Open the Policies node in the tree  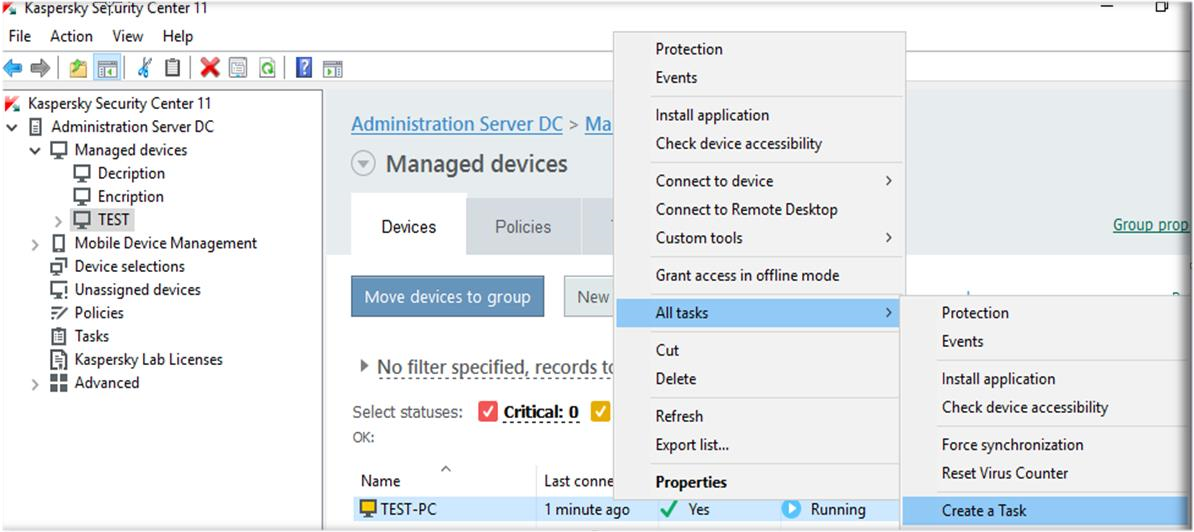click(99, 313)
